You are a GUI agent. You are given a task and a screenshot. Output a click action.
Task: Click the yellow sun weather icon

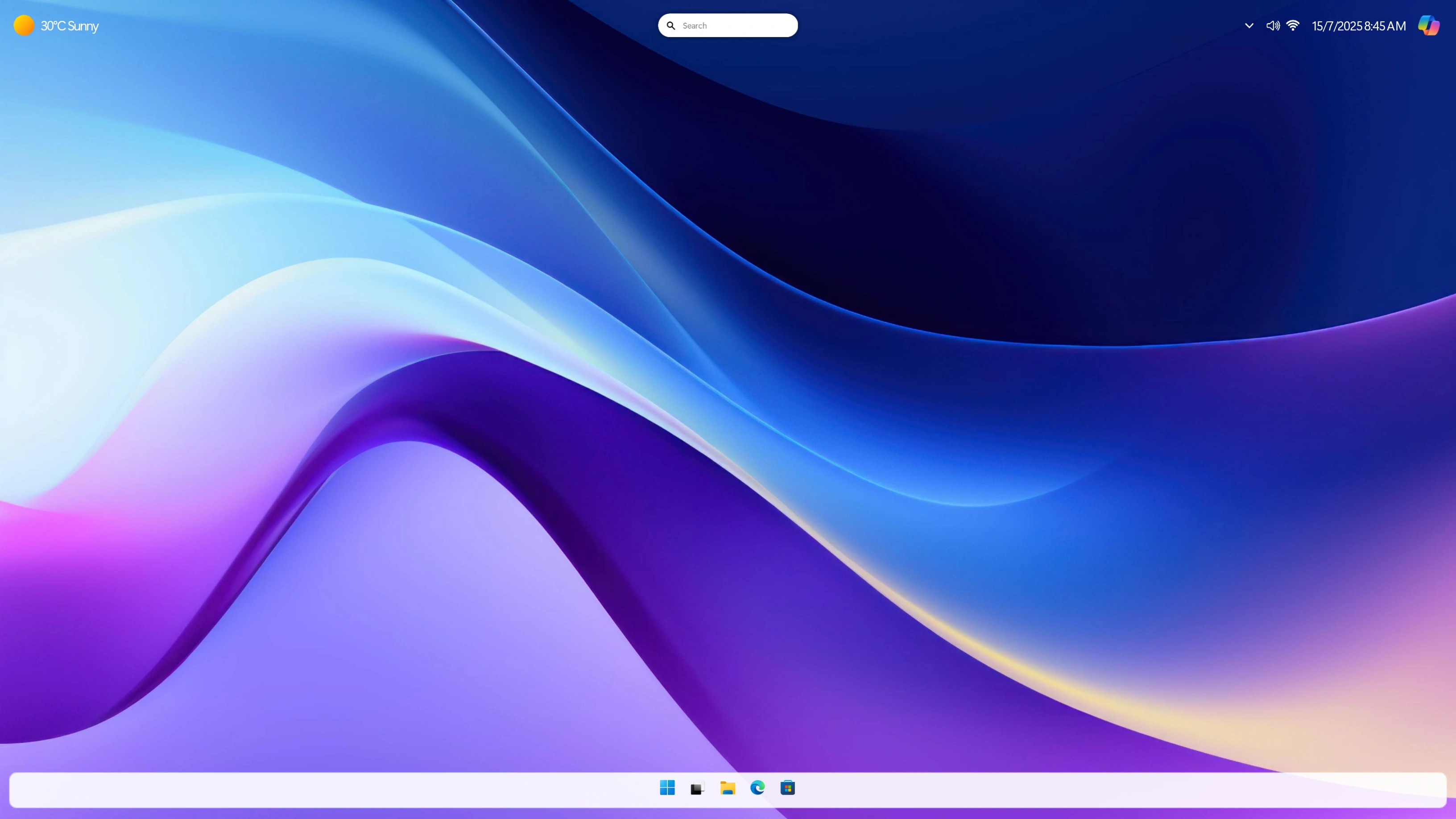point(24,25)
